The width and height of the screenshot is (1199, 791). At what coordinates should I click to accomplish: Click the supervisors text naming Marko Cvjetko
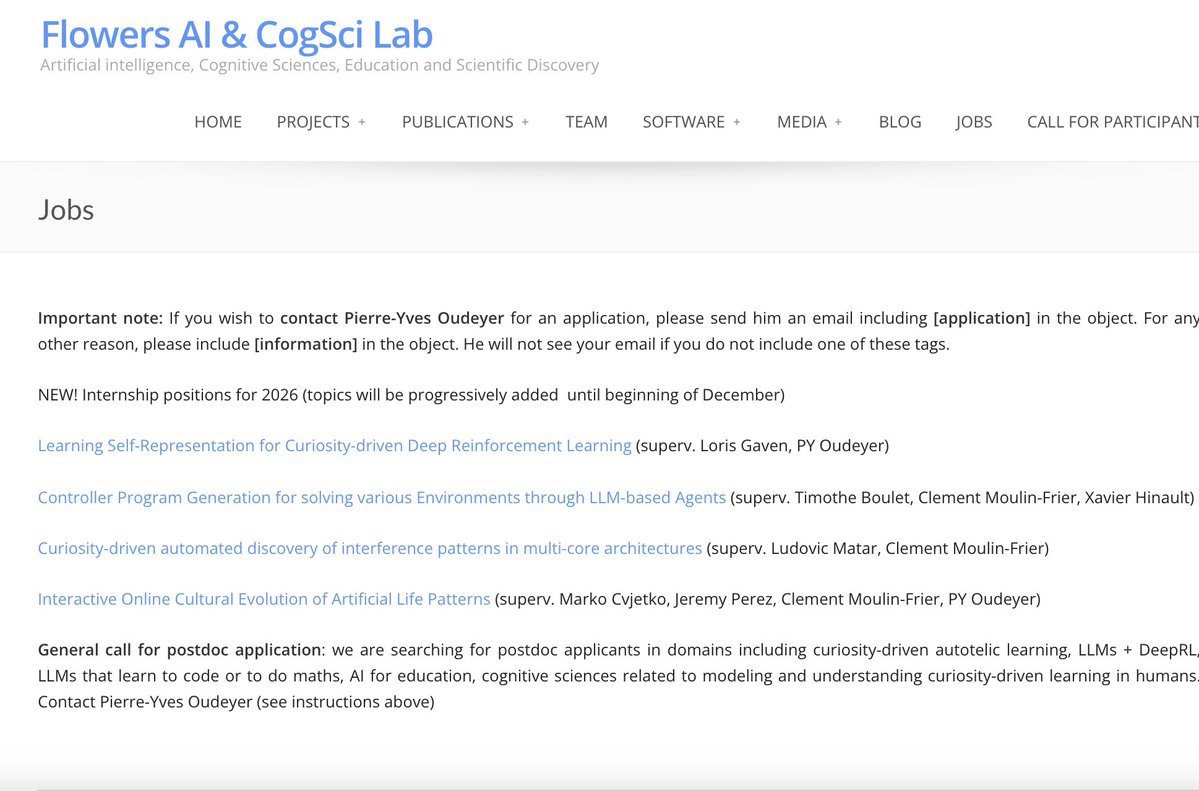pyautogui.click(x=768, y=599)
